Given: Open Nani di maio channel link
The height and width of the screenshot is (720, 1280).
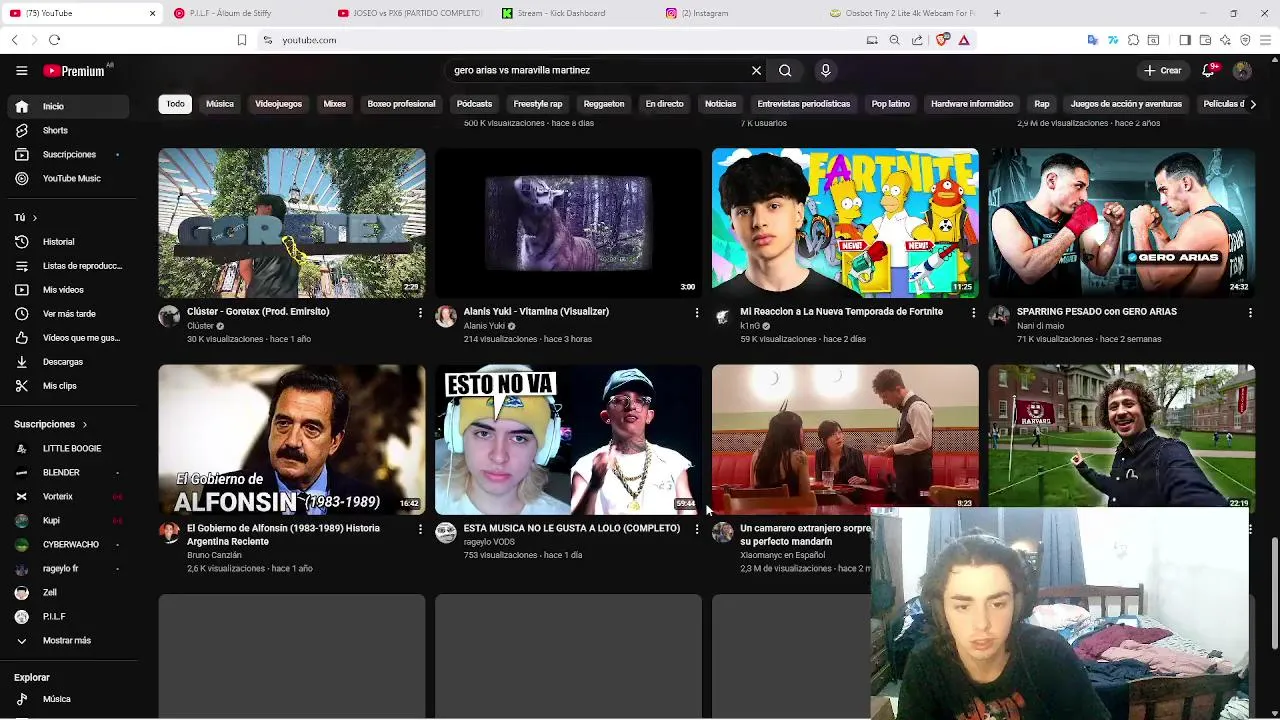Looking at the screenshot, I should click(x=1040, y=326).
